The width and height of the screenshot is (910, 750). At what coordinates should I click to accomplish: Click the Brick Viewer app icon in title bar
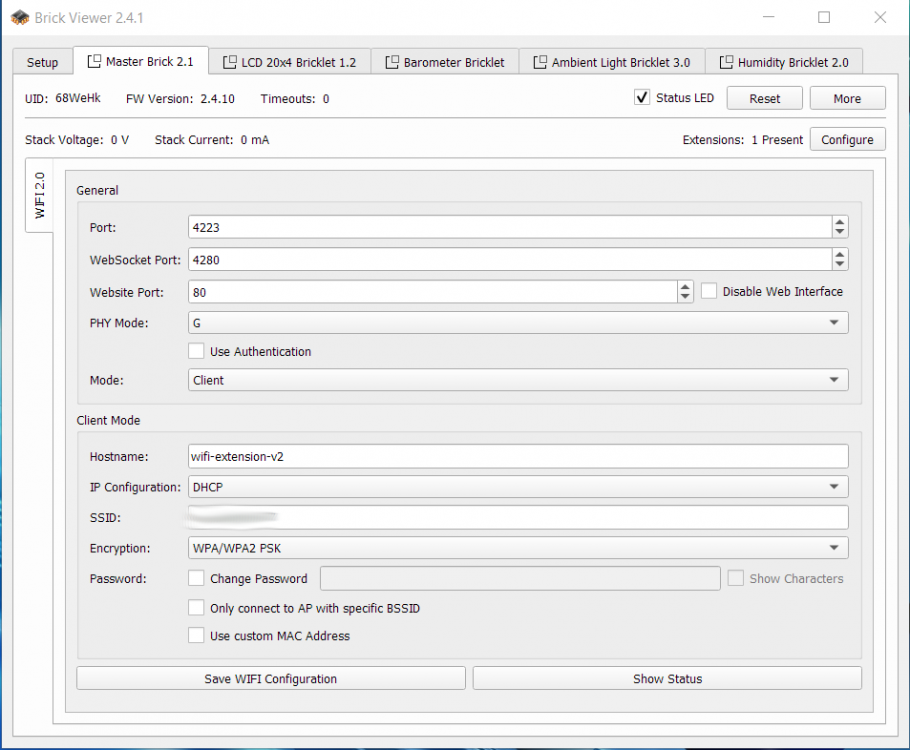point(19,17)
